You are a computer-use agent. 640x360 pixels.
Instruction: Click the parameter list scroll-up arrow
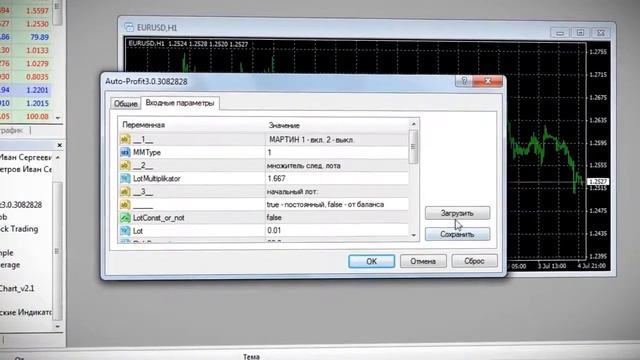pyautogui.click(x=413, y=124)
